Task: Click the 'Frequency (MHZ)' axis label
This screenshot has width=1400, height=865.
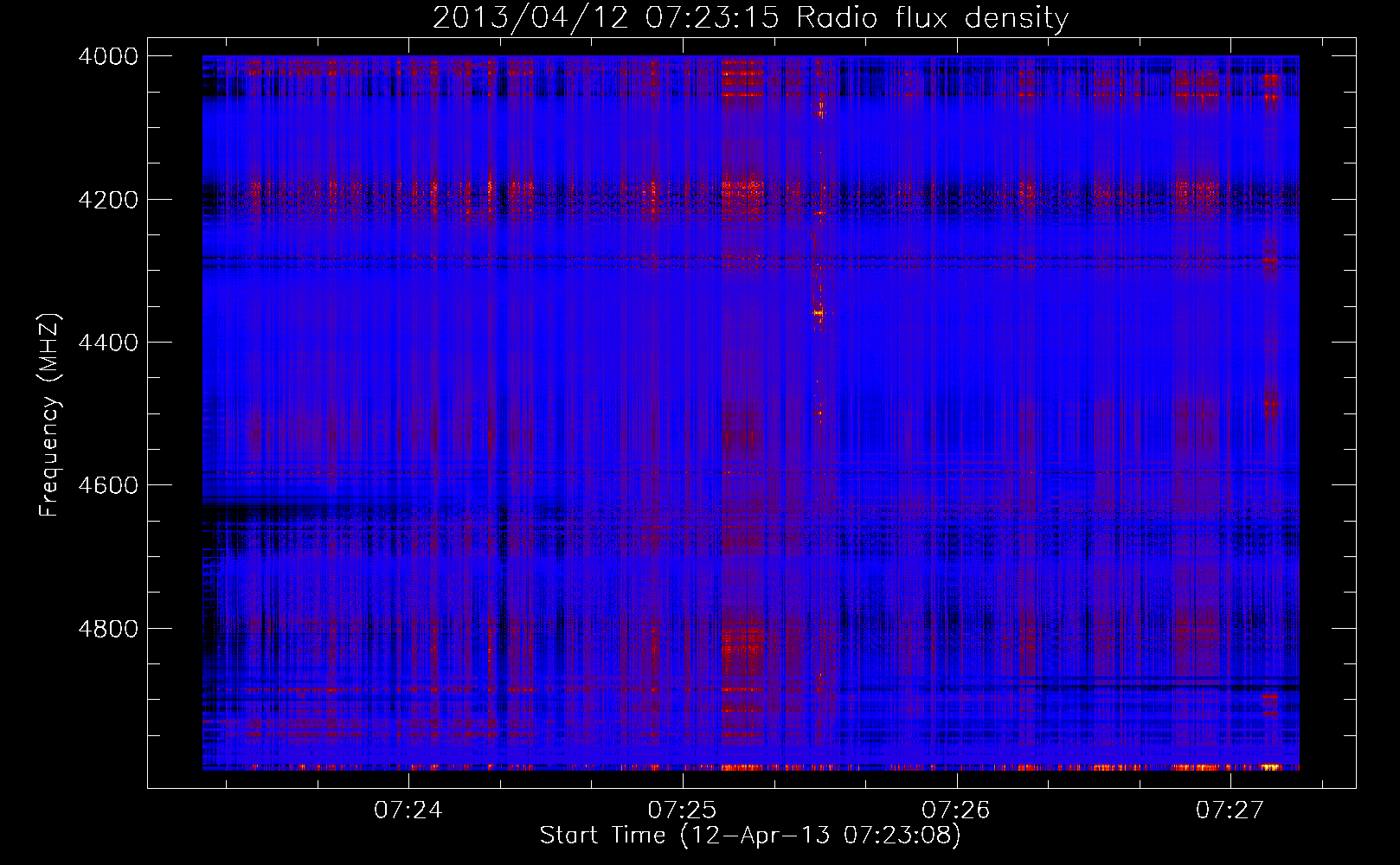Action: click(x=49, y=415)
